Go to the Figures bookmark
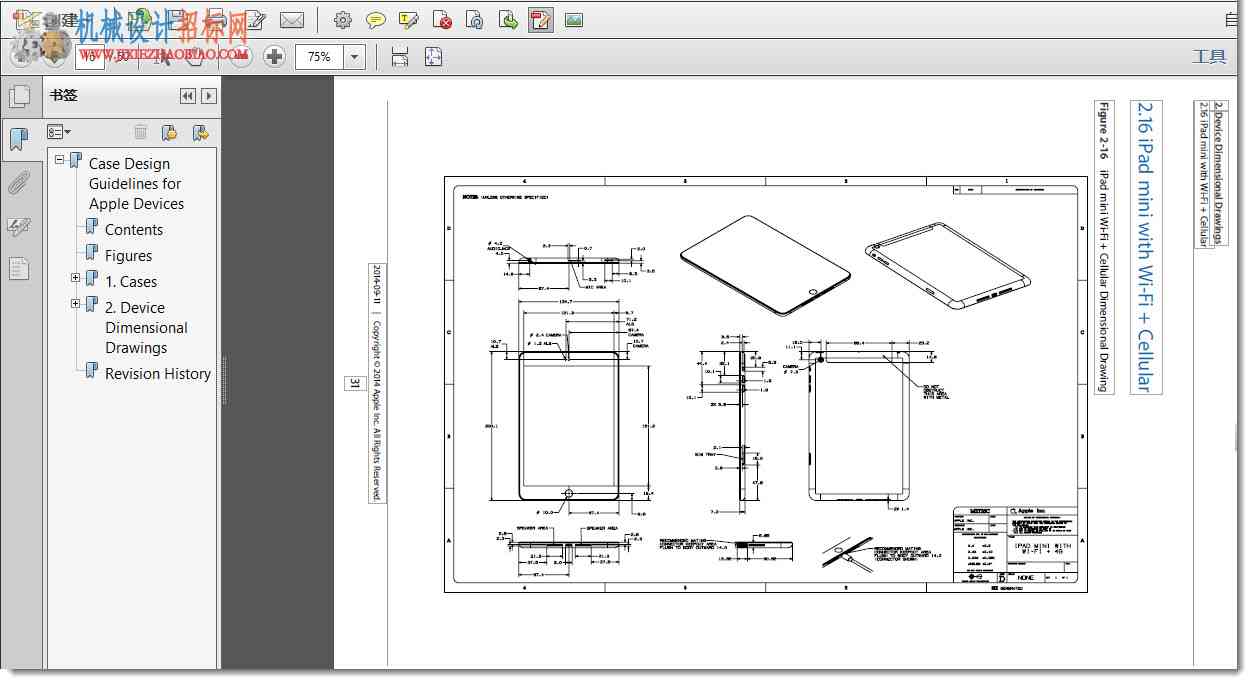Screen dimensions: 1252x684 [x=129, y=256]
